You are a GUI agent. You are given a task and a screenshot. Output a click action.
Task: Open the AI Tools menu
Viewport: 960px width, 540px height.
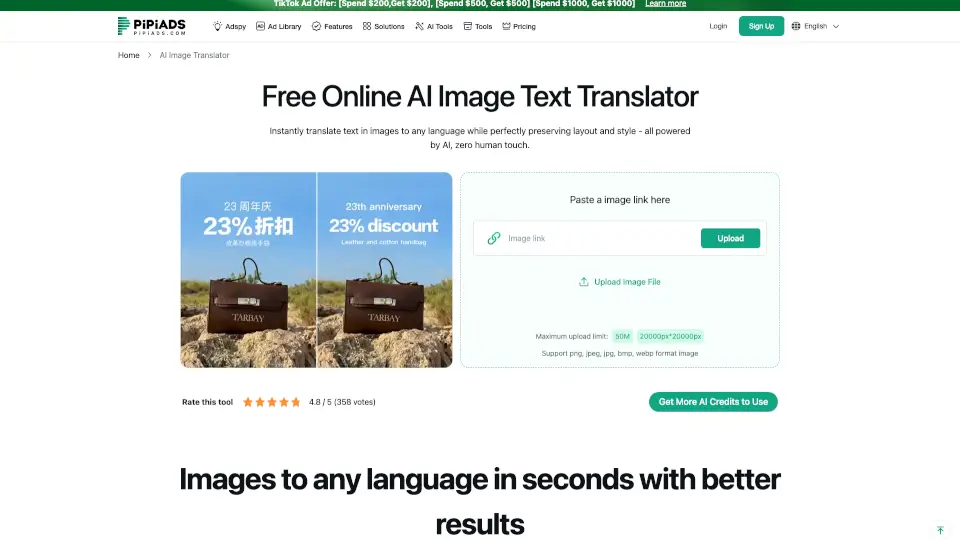(434, 27)
